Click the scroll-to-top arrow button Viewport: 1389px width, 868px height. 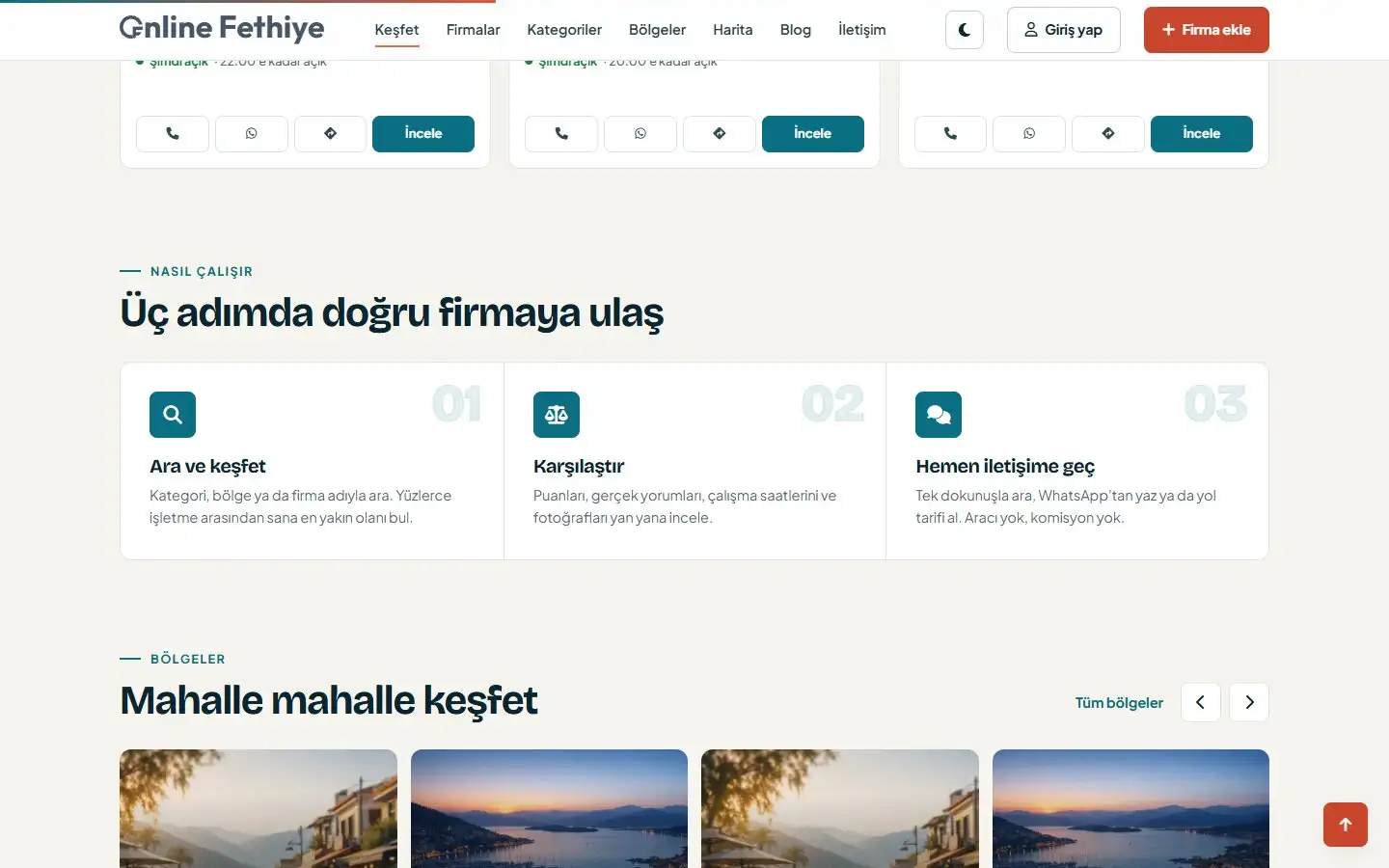pyautogui.click(x=1346, y=825)
